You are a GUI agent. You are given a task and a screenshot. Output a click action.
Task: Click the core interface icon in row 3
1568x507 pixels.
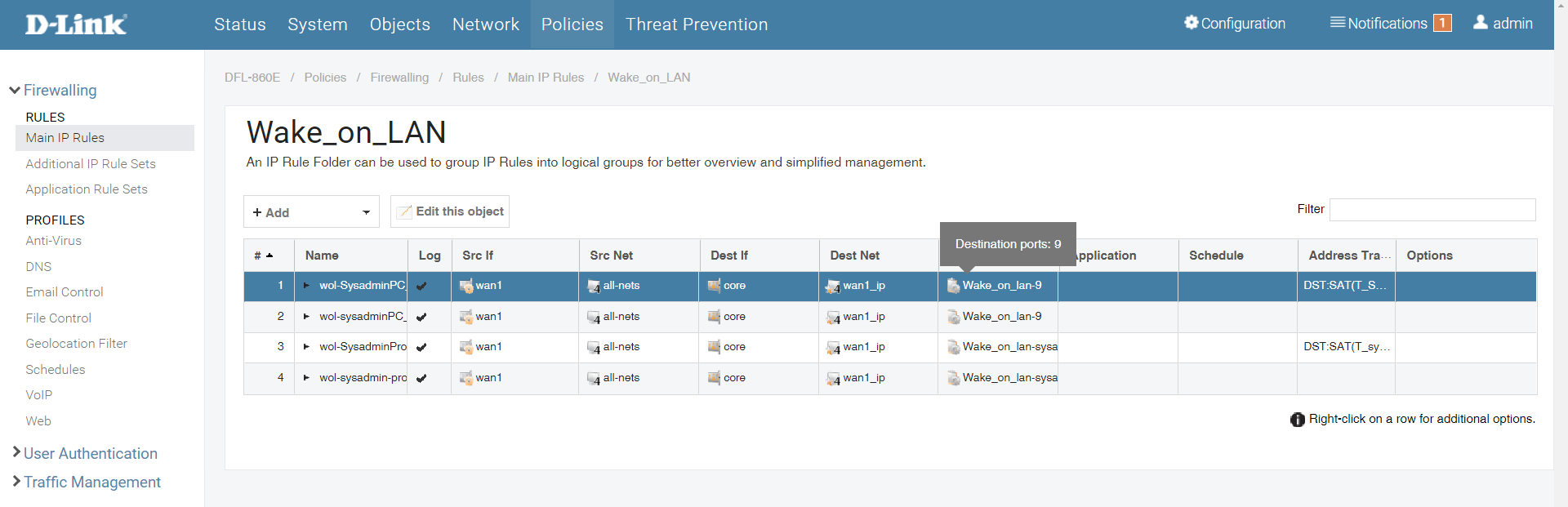[714, 347]
